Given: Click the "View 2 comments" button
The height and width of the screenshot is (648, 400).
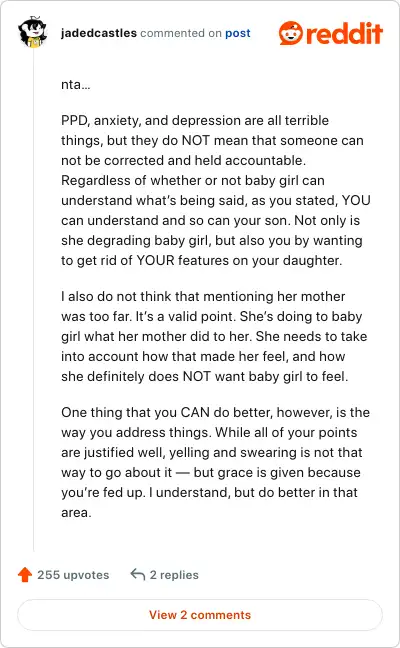Looking at the screenshot, I should (x=200, y=615).
